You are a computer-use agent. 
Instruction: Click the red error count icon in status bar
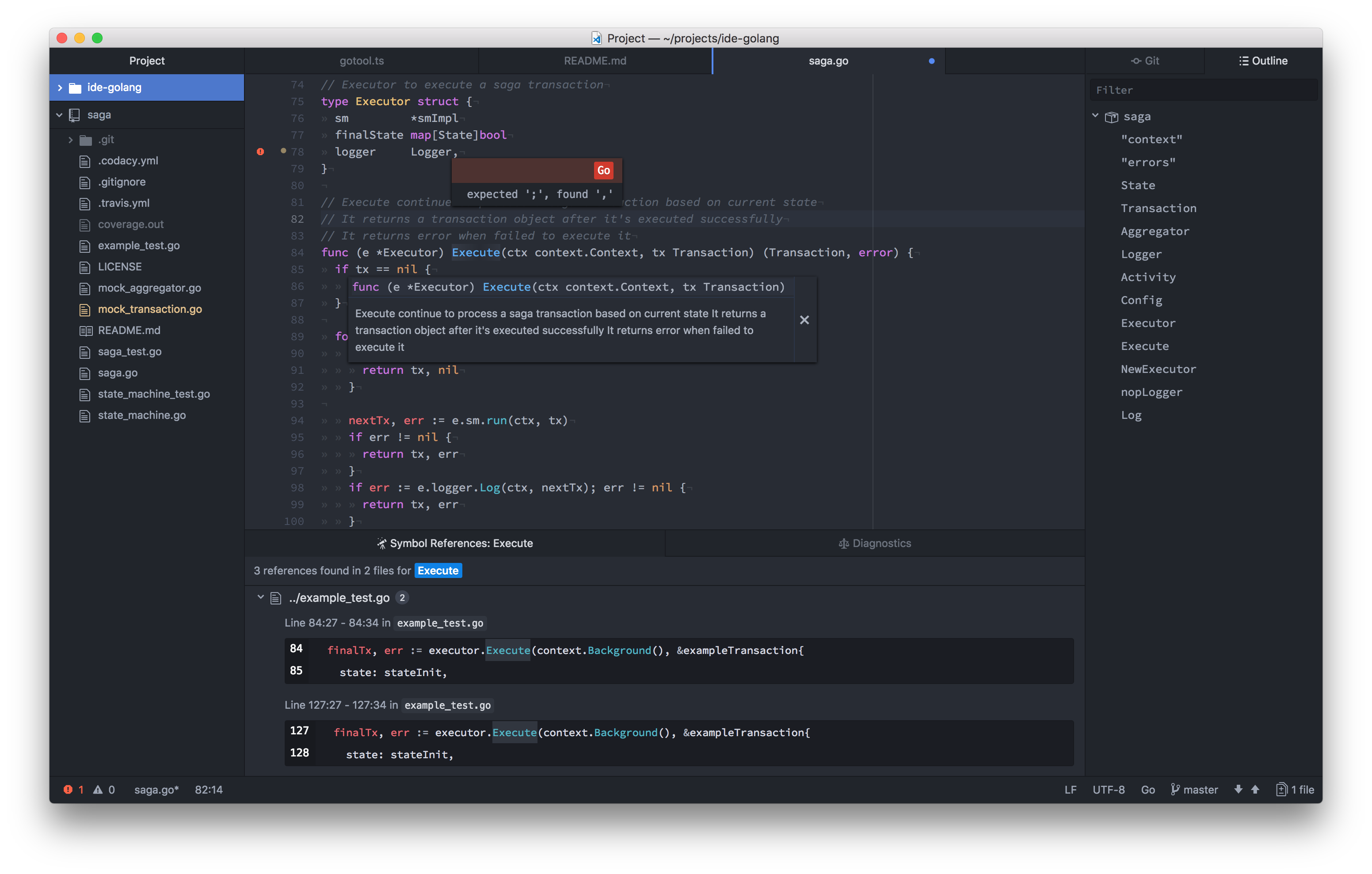(68, 790)
